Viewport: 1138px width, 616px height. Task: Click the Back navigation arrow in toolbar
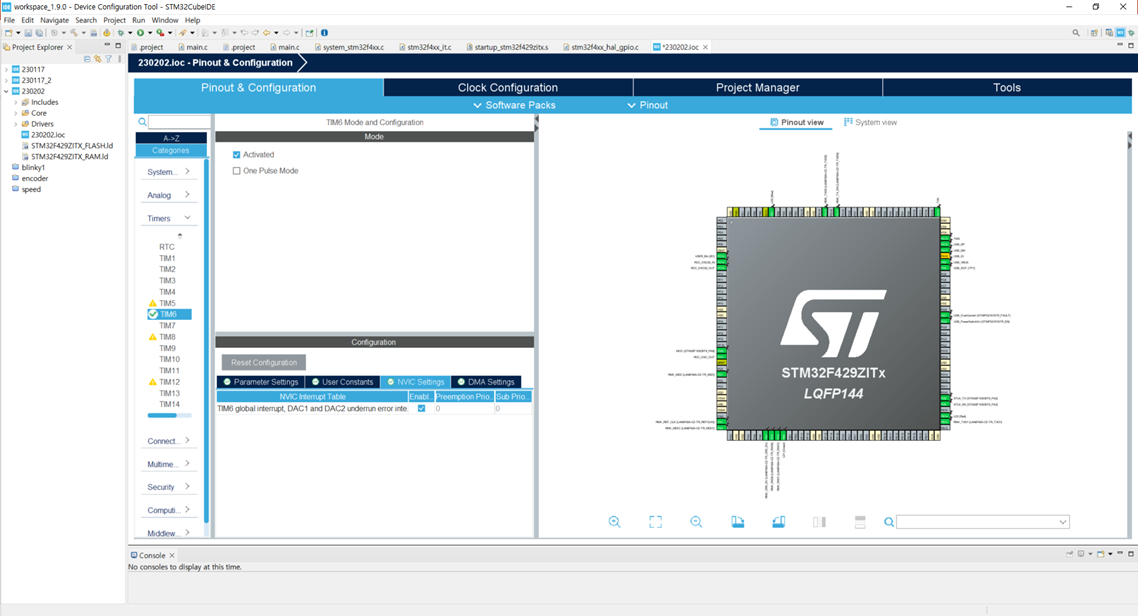pos(267,33)
